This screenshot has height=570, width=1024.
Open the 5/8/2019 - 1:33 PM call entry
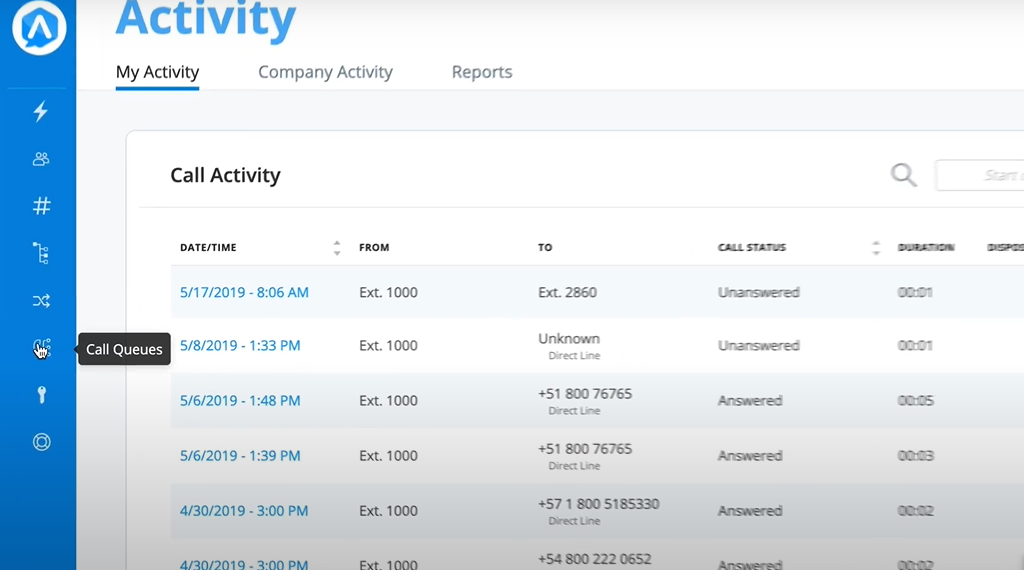(x=240, y=346)
